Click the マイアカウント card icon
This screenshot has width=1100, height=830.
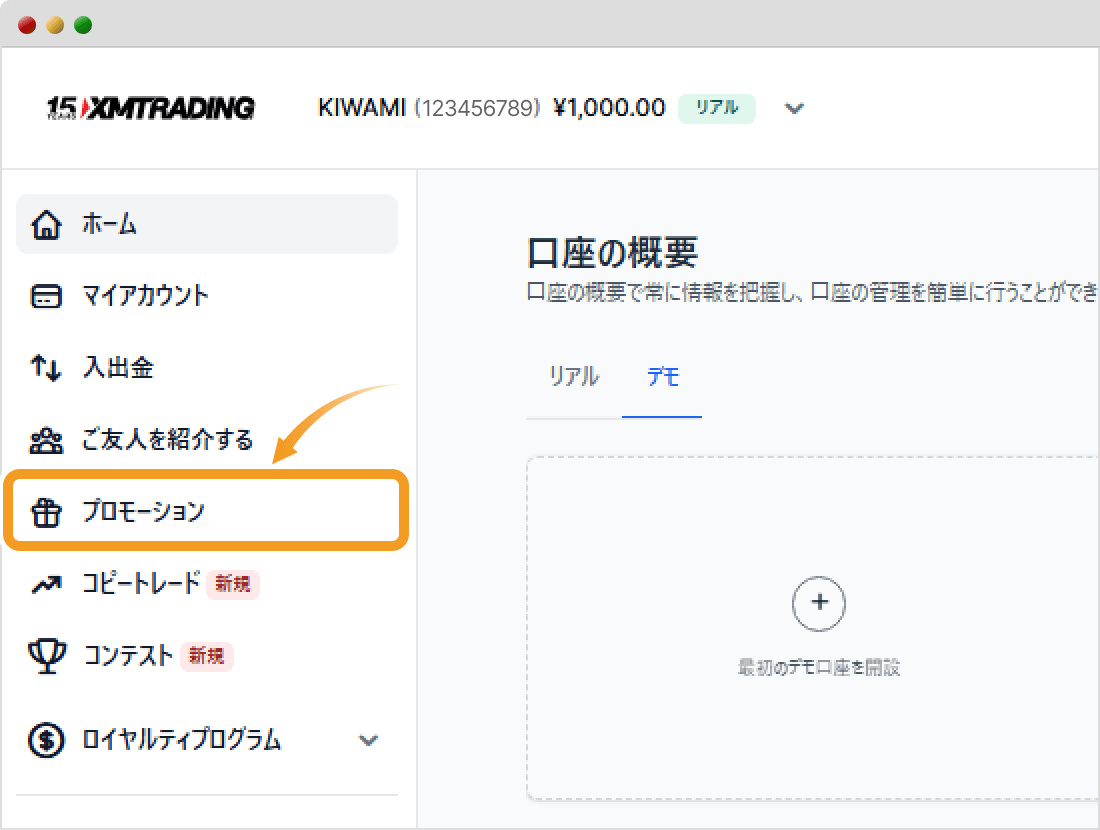[x=46, y=296]
